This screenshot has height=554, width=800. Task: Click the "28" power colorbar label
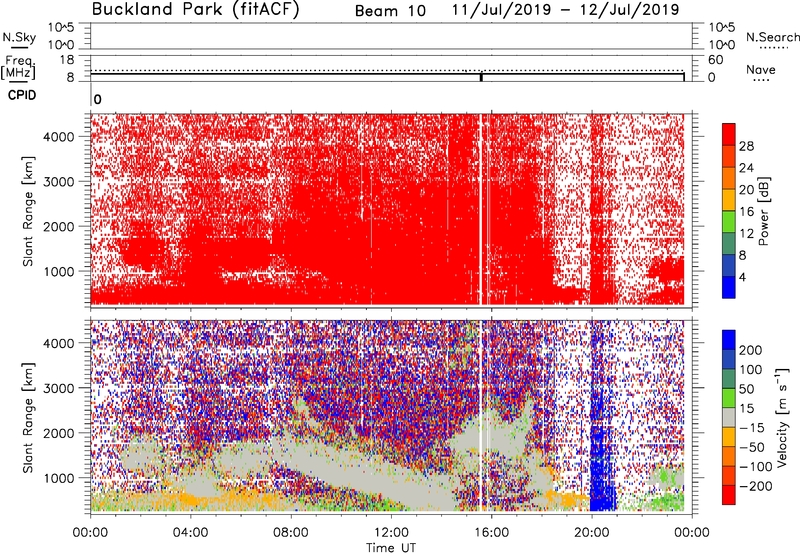(x=746, y=146)
